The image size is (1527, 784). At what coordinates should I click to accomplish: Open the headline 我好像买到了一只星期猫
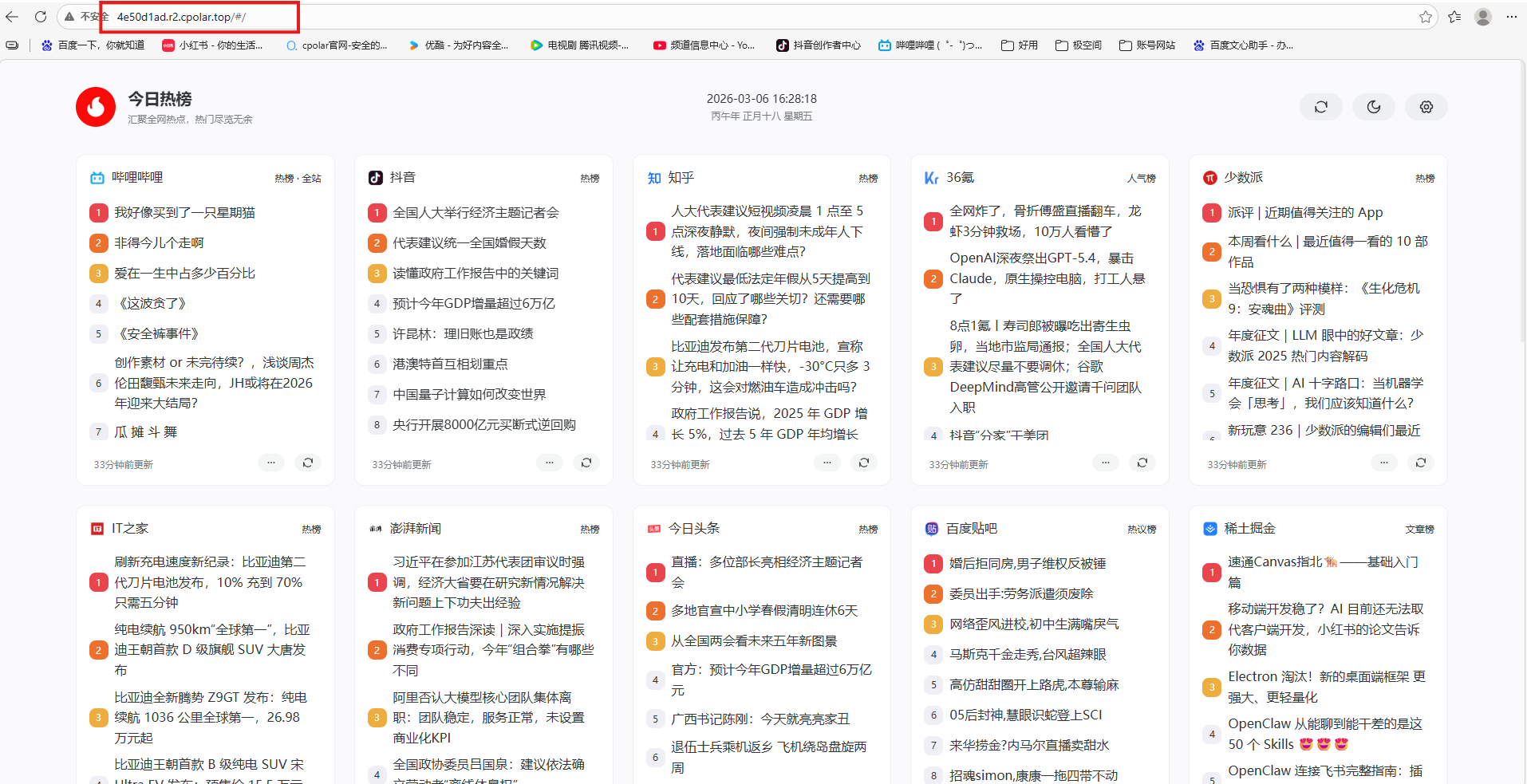(184, 213)
